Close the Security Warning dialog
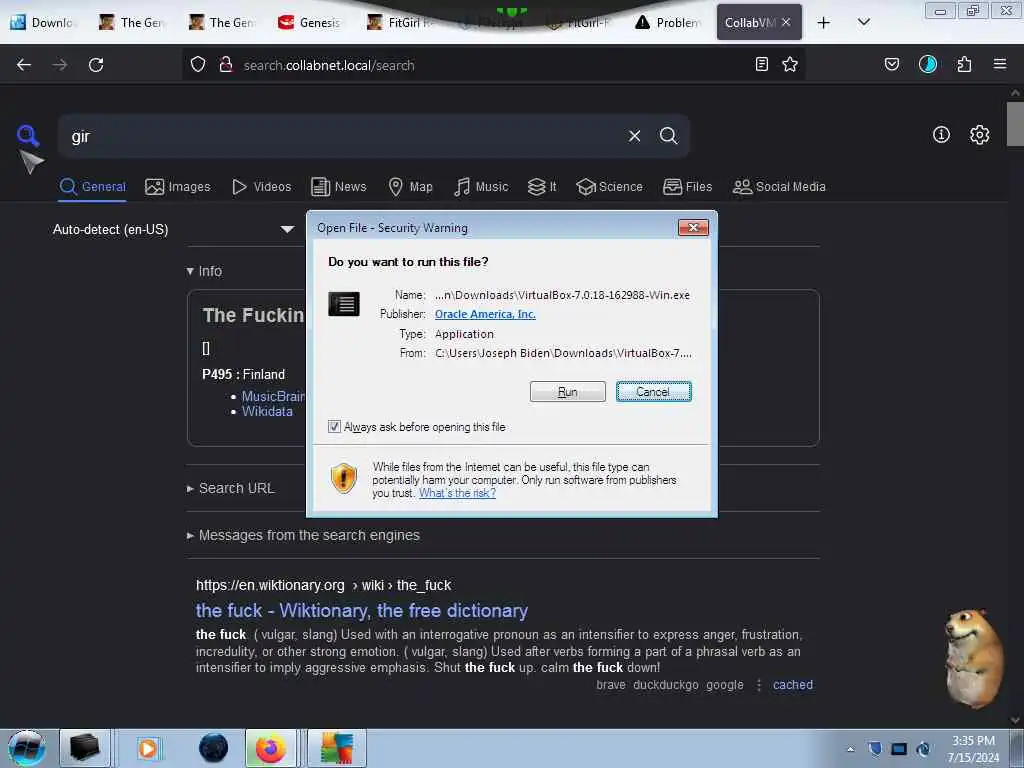Viewport: 1024px width, 768px height. point(694,227)
